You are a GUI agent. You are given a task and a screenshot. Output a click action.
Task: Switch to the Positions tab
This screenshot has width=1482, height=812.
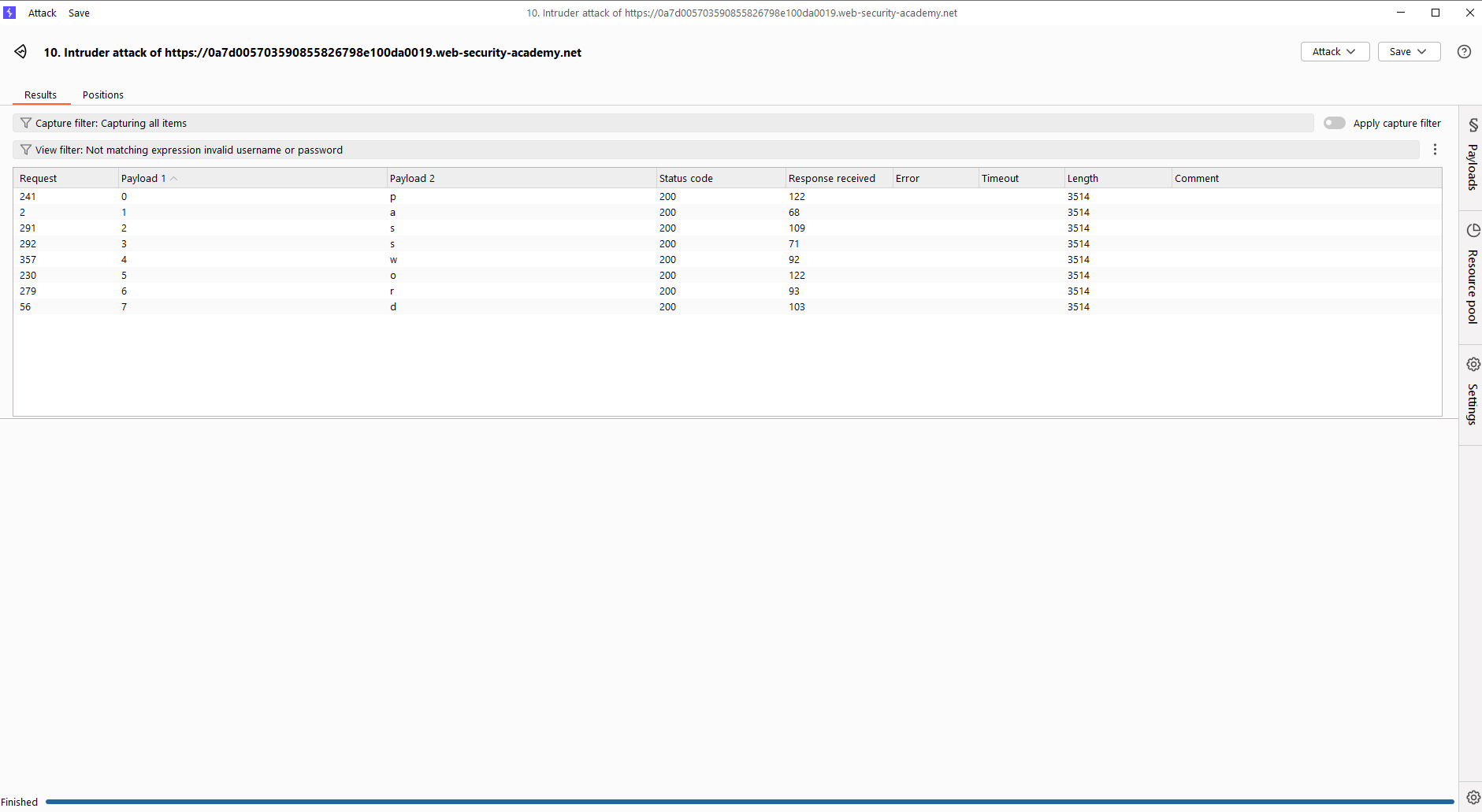tap(103, 95)
